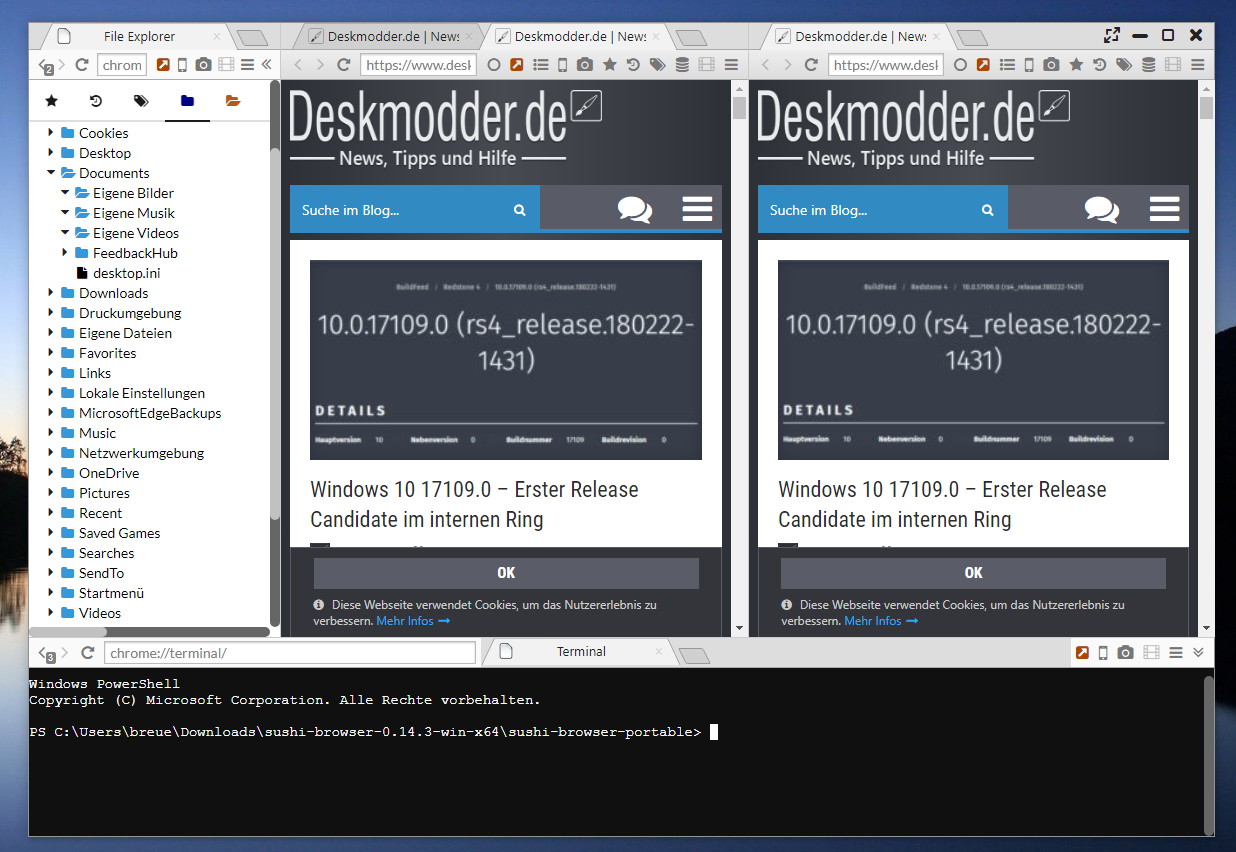Toggle fullscreen with the expand arrows icon
Image resolution: width=1236 pixels, height=852 pixels.
[x=1111, y=35]
